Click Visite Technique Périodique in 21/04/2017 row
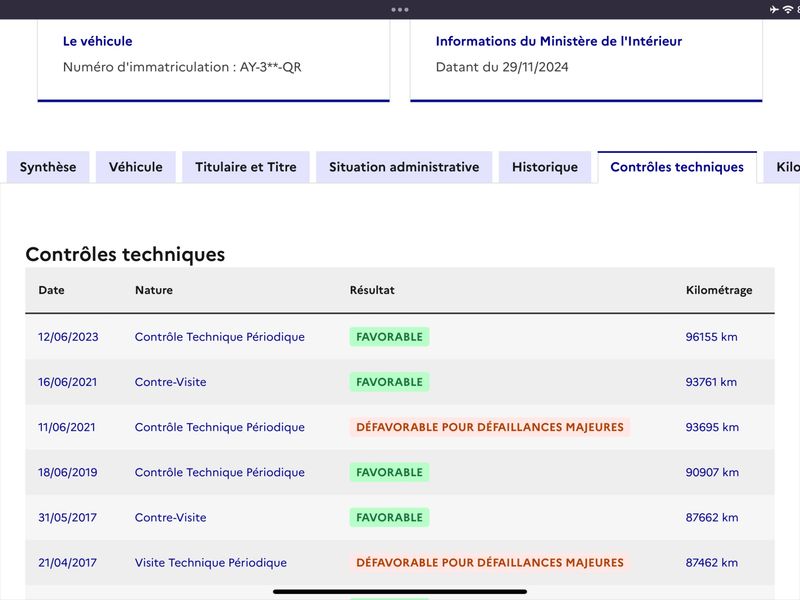Screen dimensions: 800x600 [x=211, y=562]
